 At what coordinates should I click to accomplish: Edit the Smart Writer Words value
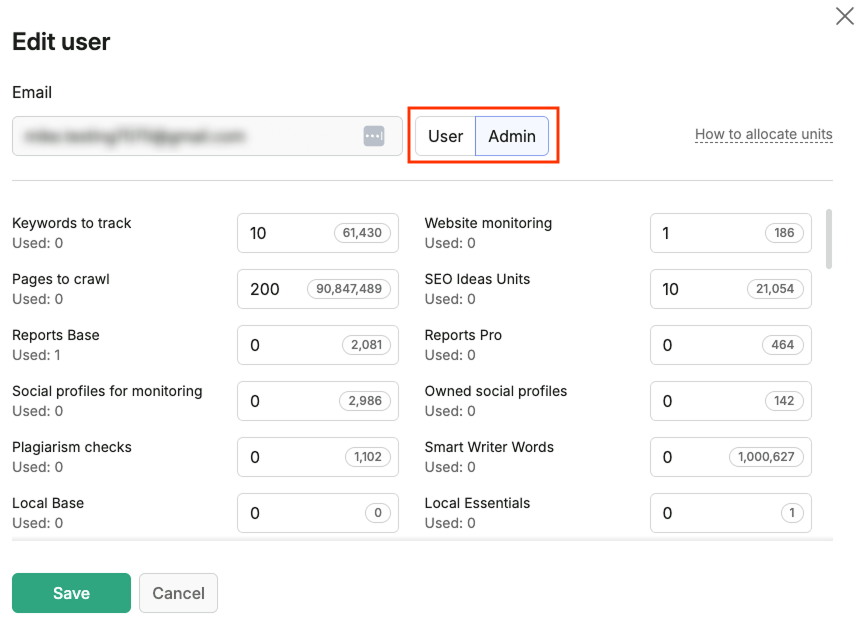(730, 457)
